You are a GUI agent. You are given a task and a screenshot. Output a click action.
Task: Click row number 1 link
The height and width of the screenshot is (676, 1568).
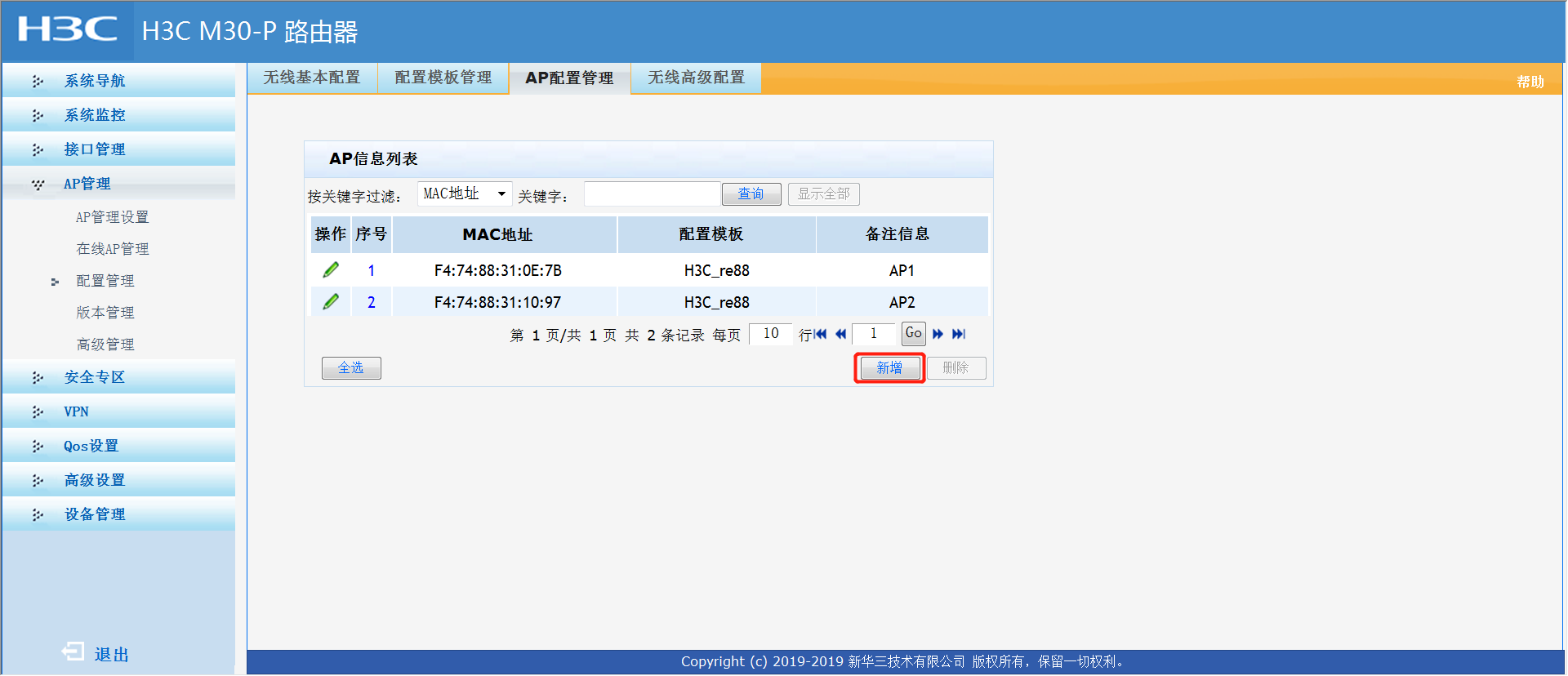372,270
